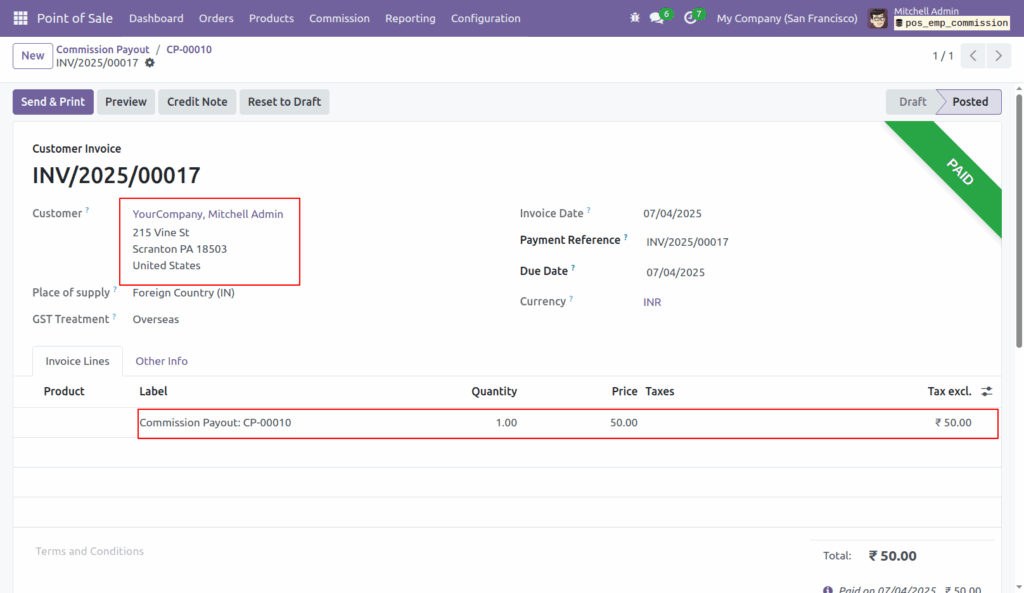Switch to the Other Info tab

[x=161, y=361]
